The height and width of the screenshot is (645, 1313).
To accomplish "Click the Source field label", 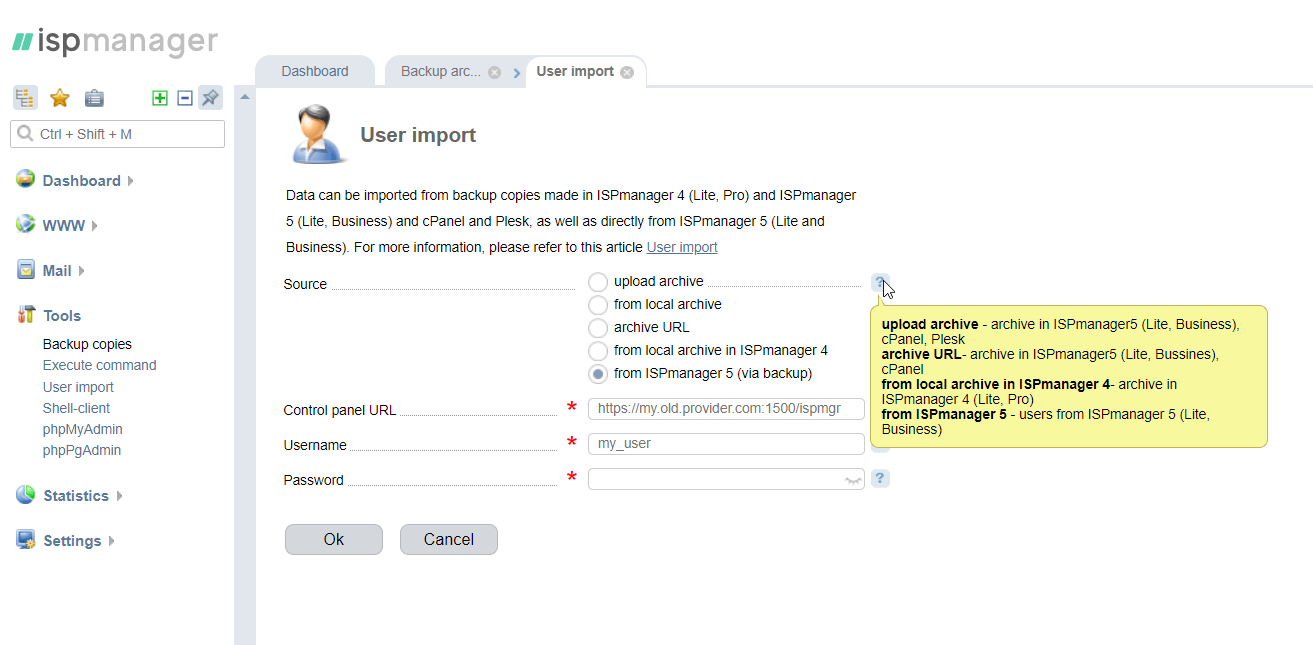I will pyautogui.click(x=305, y=284).
